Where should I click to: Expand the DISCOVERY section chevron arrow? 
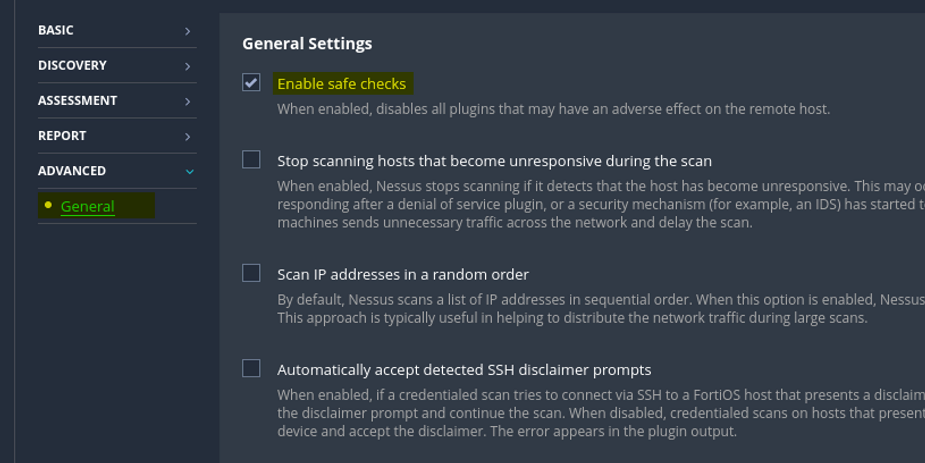(188, 66)
